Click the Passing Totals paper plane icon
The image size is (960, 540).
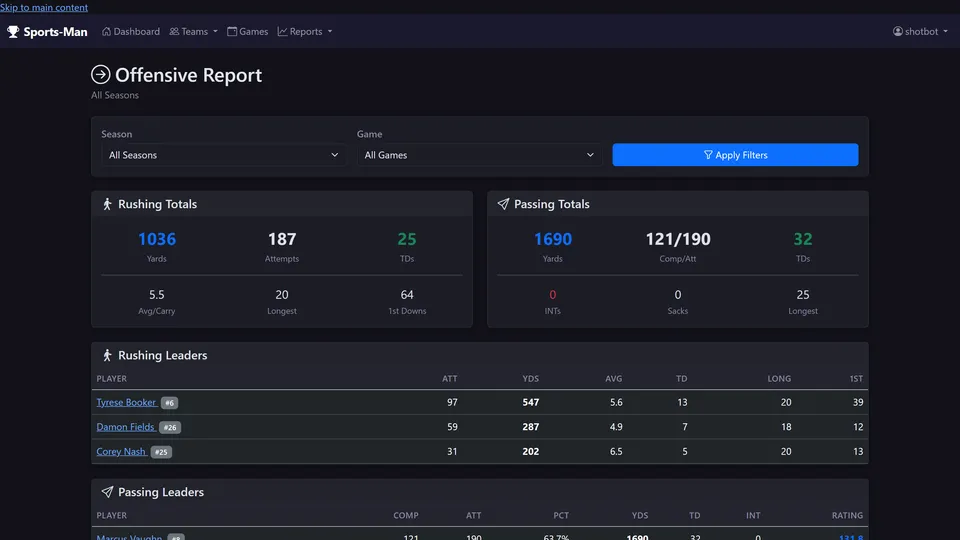[x=503, y=204]
